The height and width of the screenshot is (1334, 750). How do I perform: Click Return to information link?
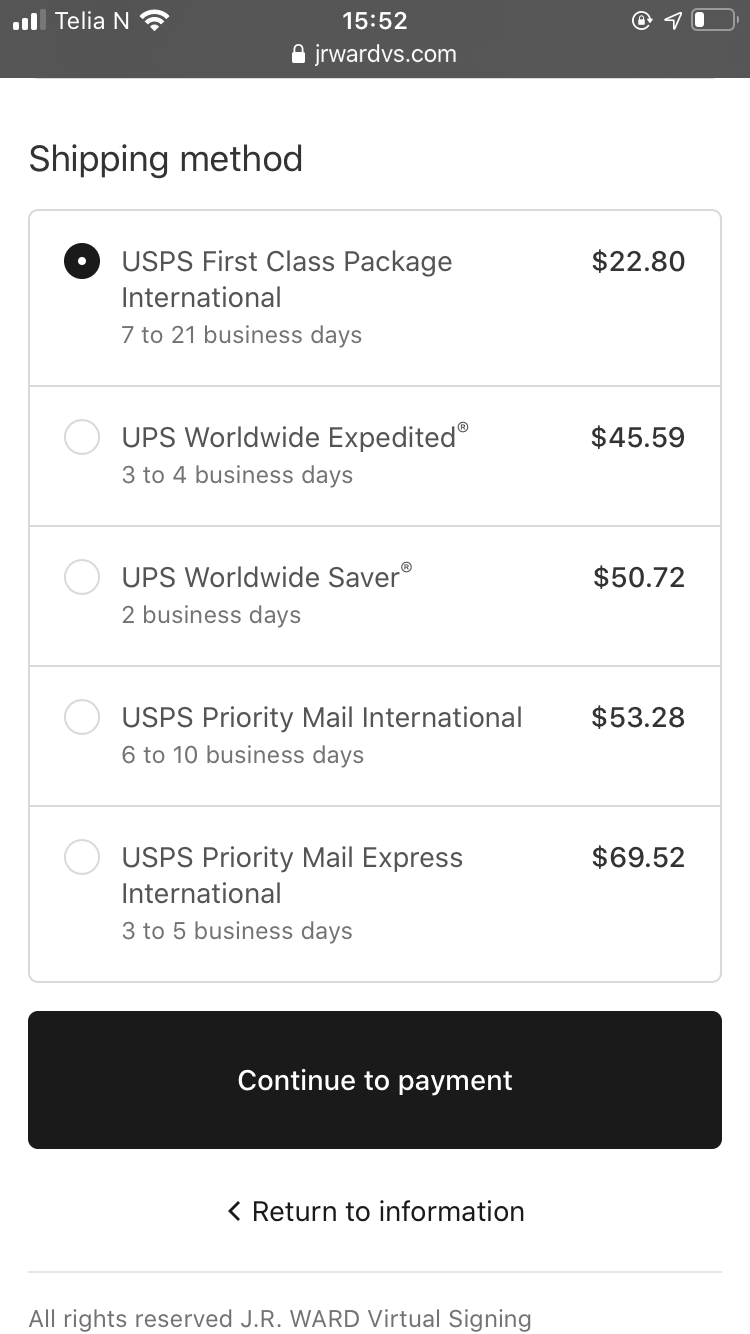pos(387,1211)
